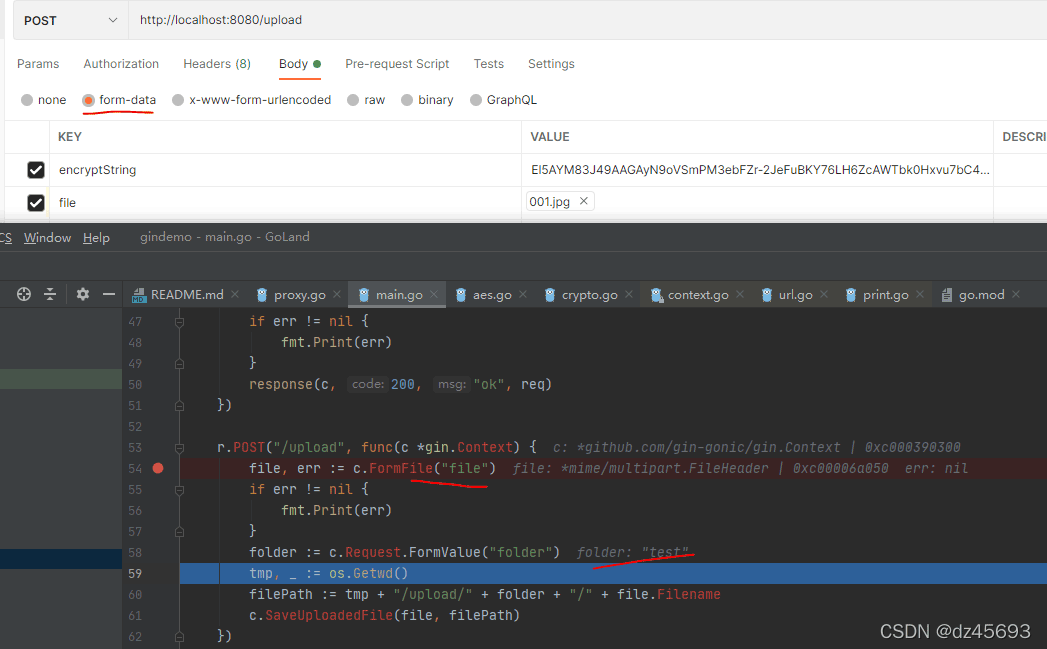The width and height of the screenshot is (1047, 649).
Task: Hide the project panel with minus icon
Action: (108, 294)
